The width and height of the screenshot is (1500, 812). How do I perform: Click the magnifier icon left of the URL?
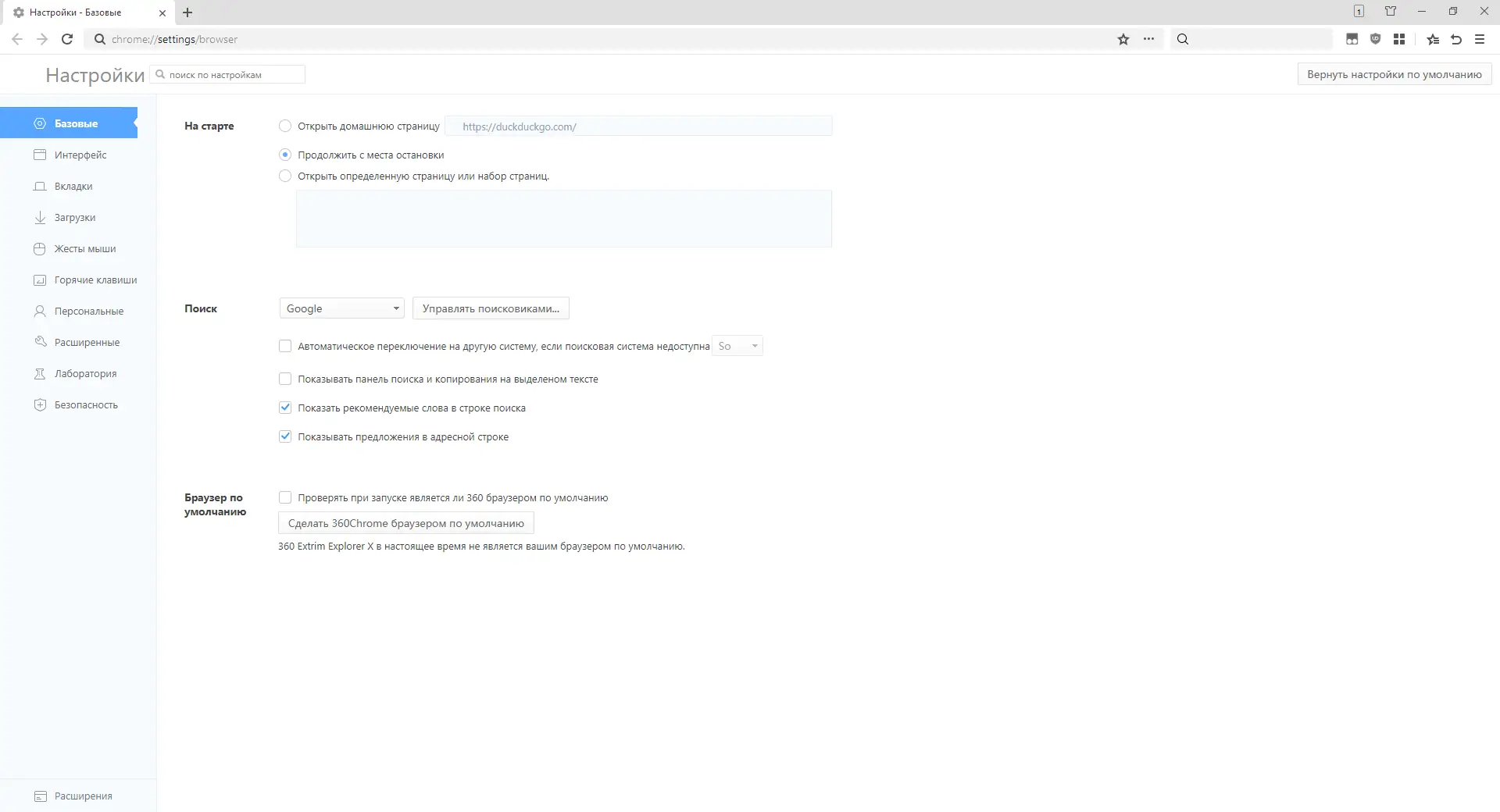point(100,39)
